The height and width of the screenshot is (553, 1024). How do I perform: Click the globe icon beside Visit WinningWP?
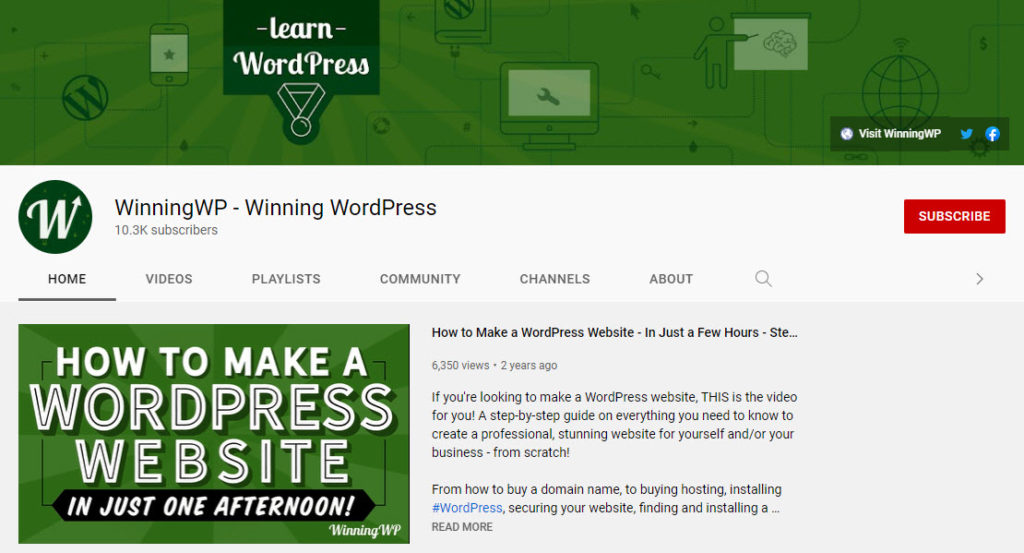[846, 134]
